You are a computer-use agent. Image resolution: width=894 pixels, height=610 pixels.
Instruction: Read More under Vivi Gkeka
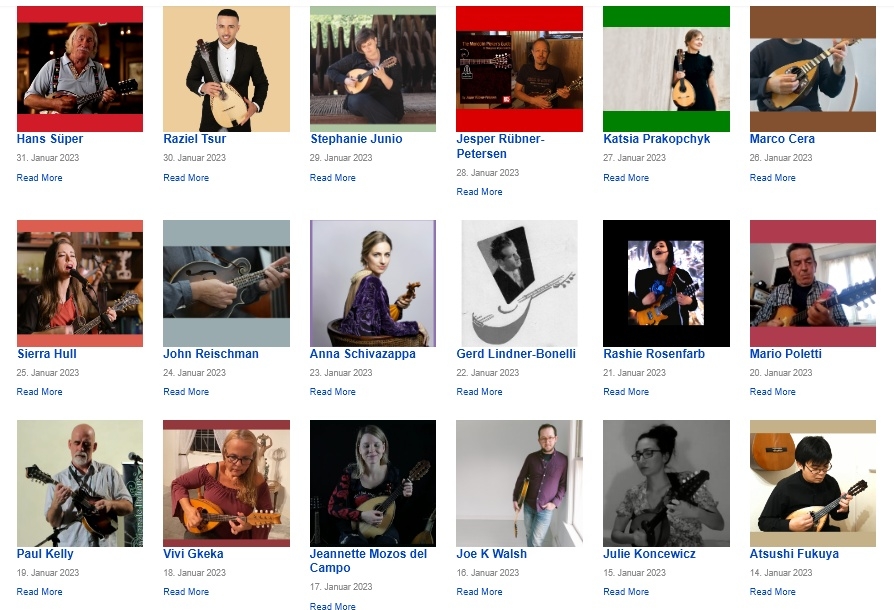coord(186,592)
